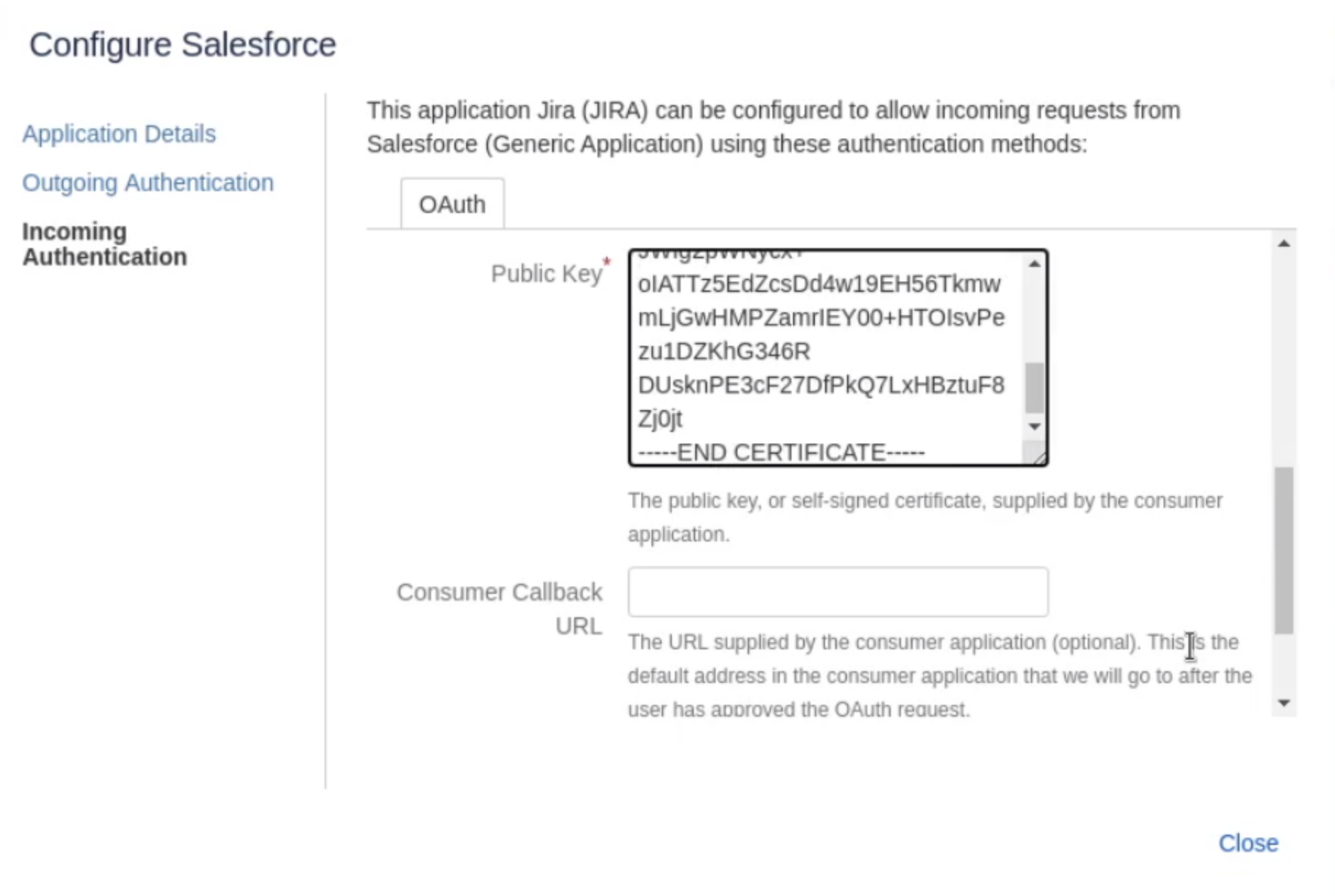Click the down arrow in Public Key box
1335x896 pixels.
pos(1034,426)
